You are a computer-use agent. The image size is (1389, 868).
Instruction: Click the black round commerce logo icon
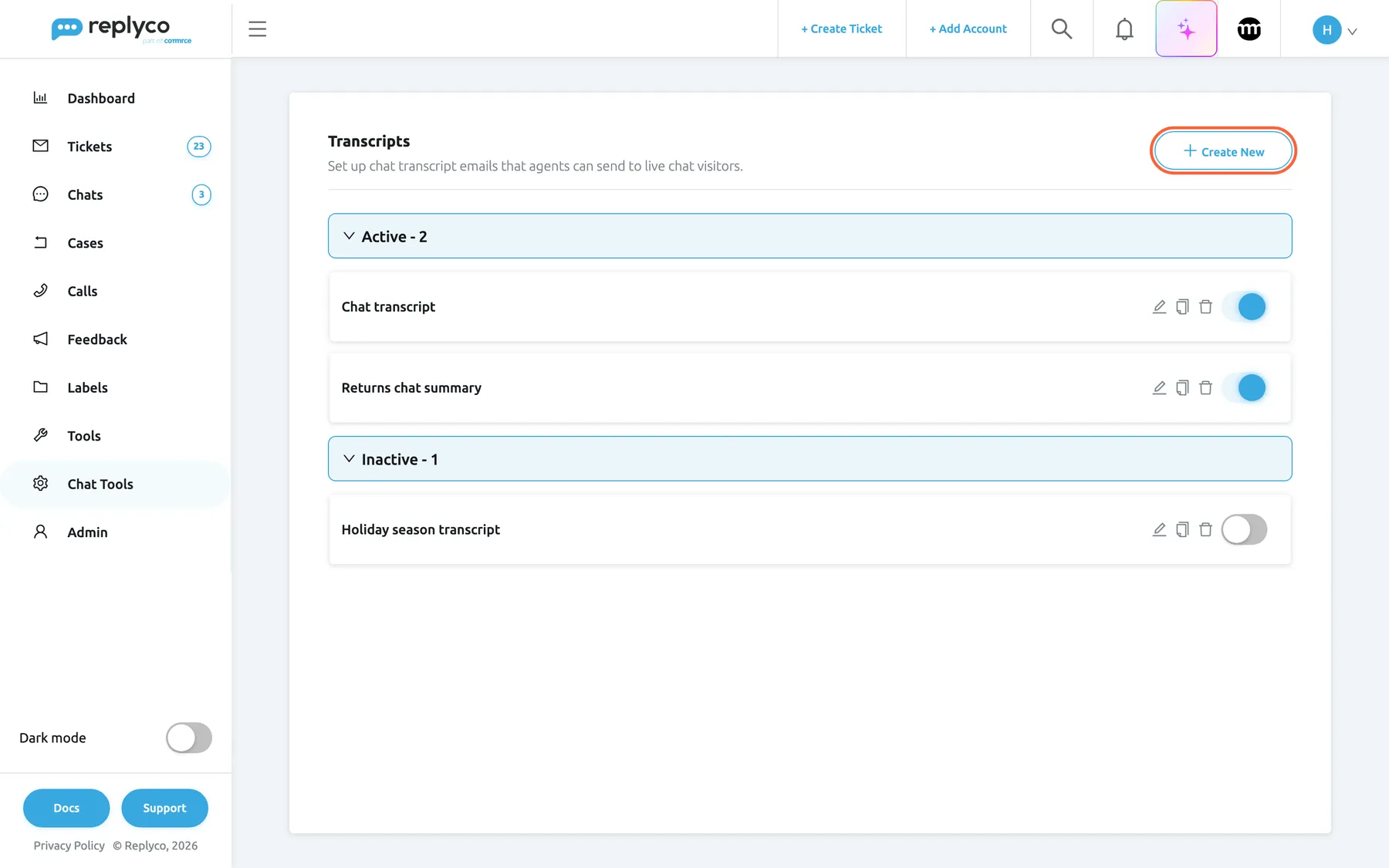[x=1249, y=29]
